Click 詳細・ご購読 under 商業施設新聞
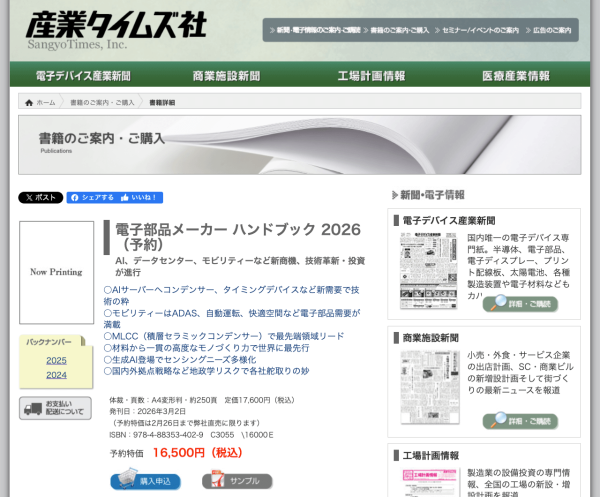 (x=520, y=421)
